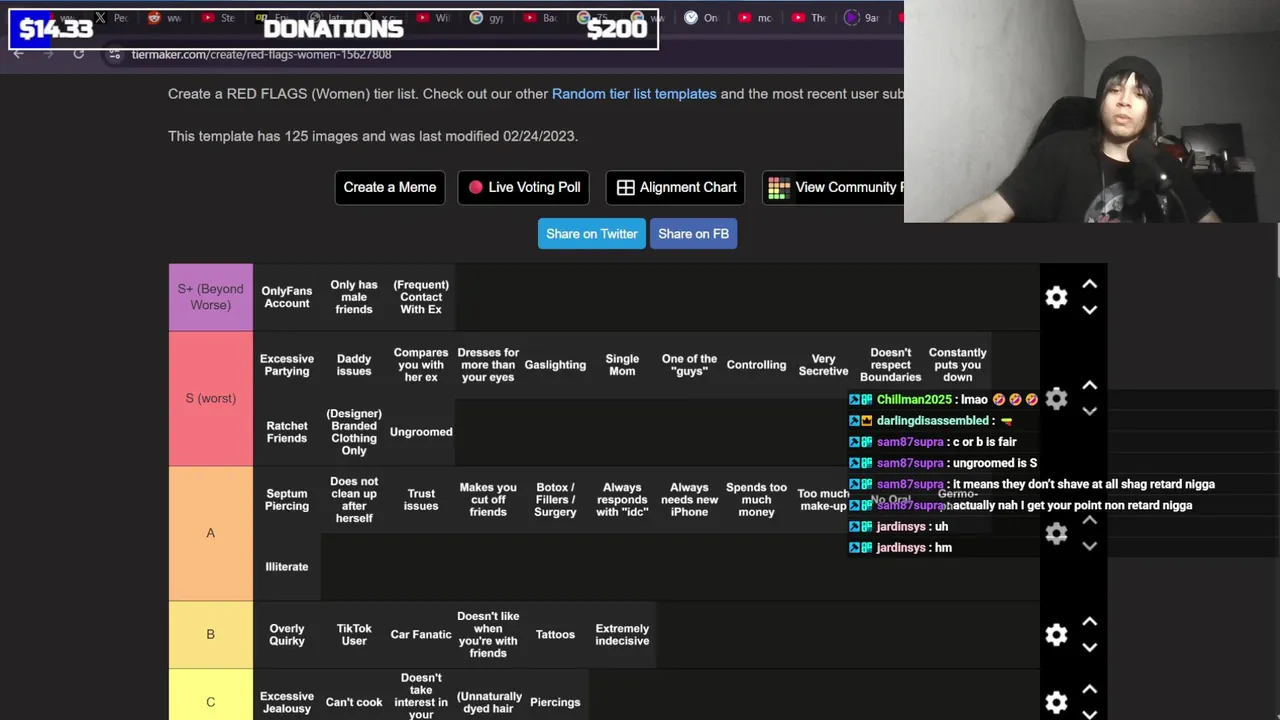The width and height of the screenshot is (1280, 720).
Task: Open Random tier list templates link
Action: tap(634, 94)
